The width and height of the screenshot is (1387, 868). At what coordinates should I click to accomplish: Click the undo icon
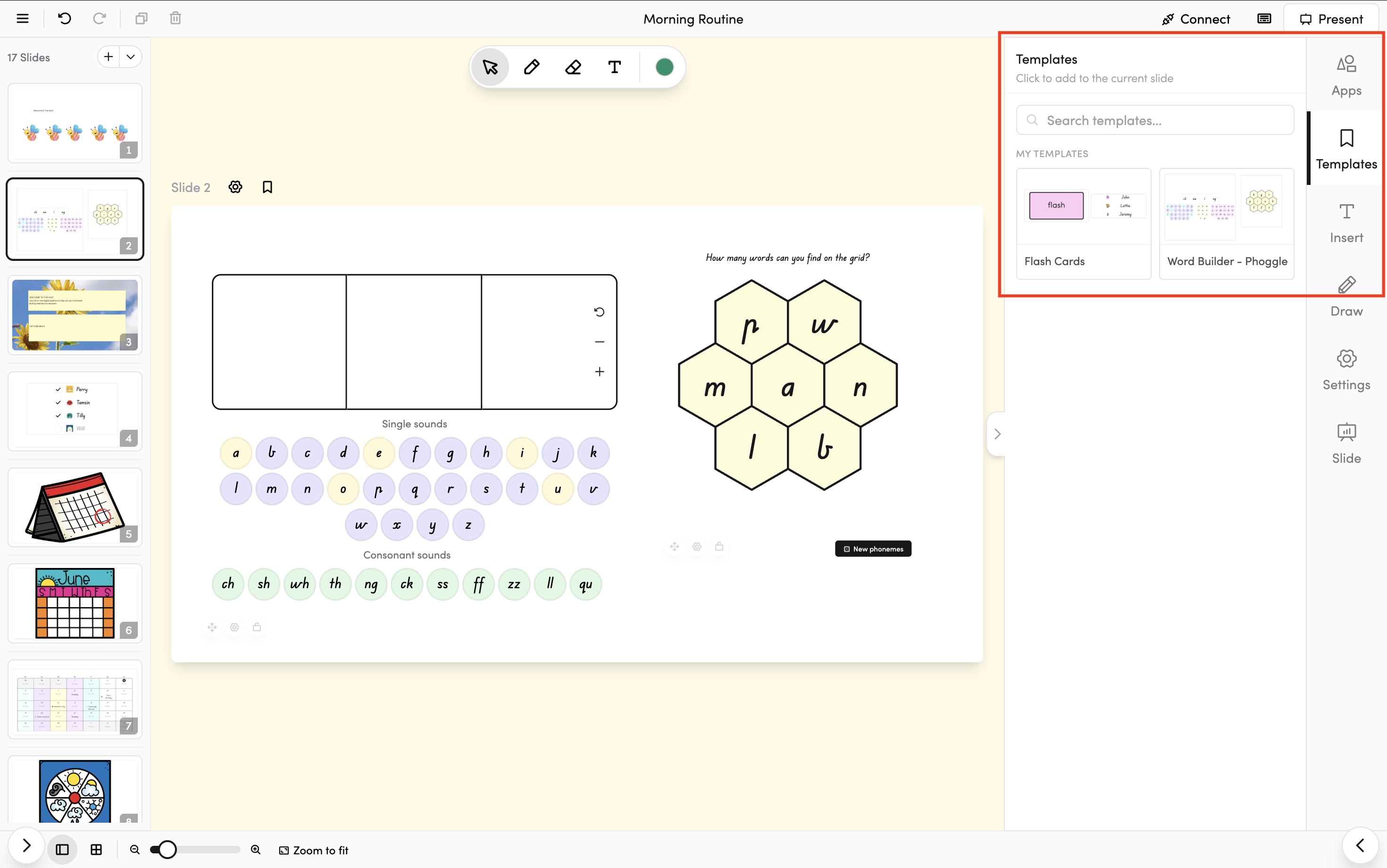click(x=64, y=18)
